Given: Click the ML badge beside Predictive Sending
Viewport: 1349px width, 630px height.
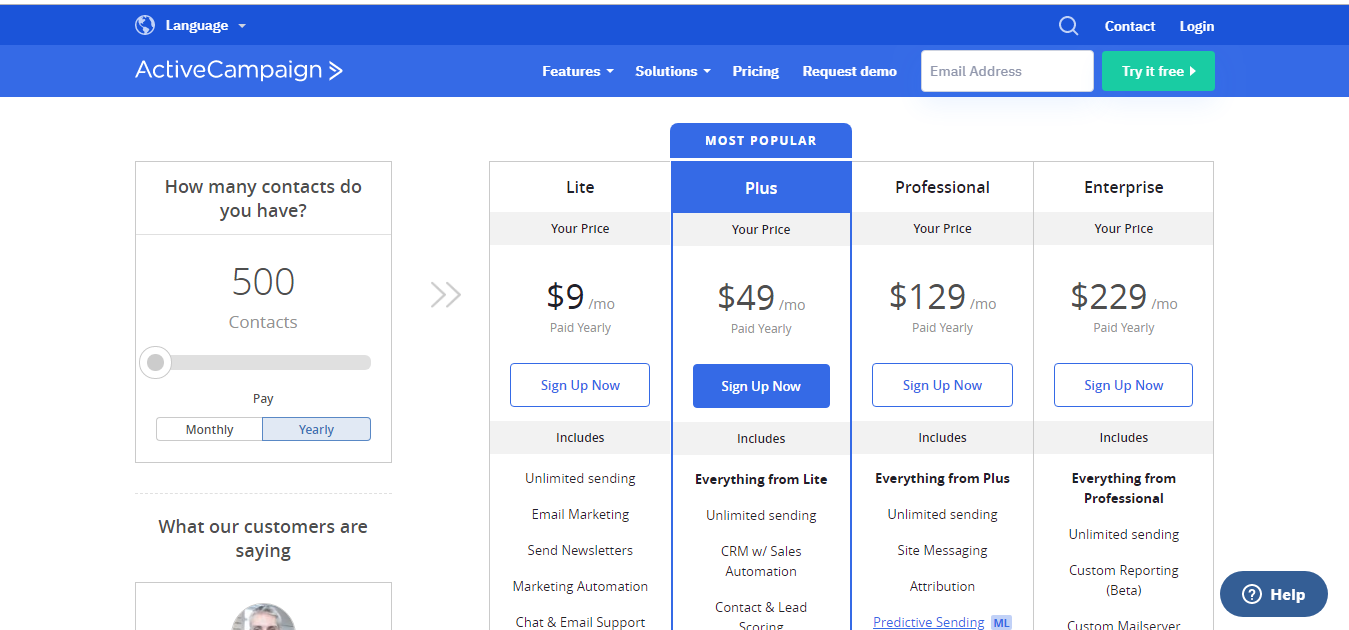Looking at the screenshot, I should tap(1001, 622).
